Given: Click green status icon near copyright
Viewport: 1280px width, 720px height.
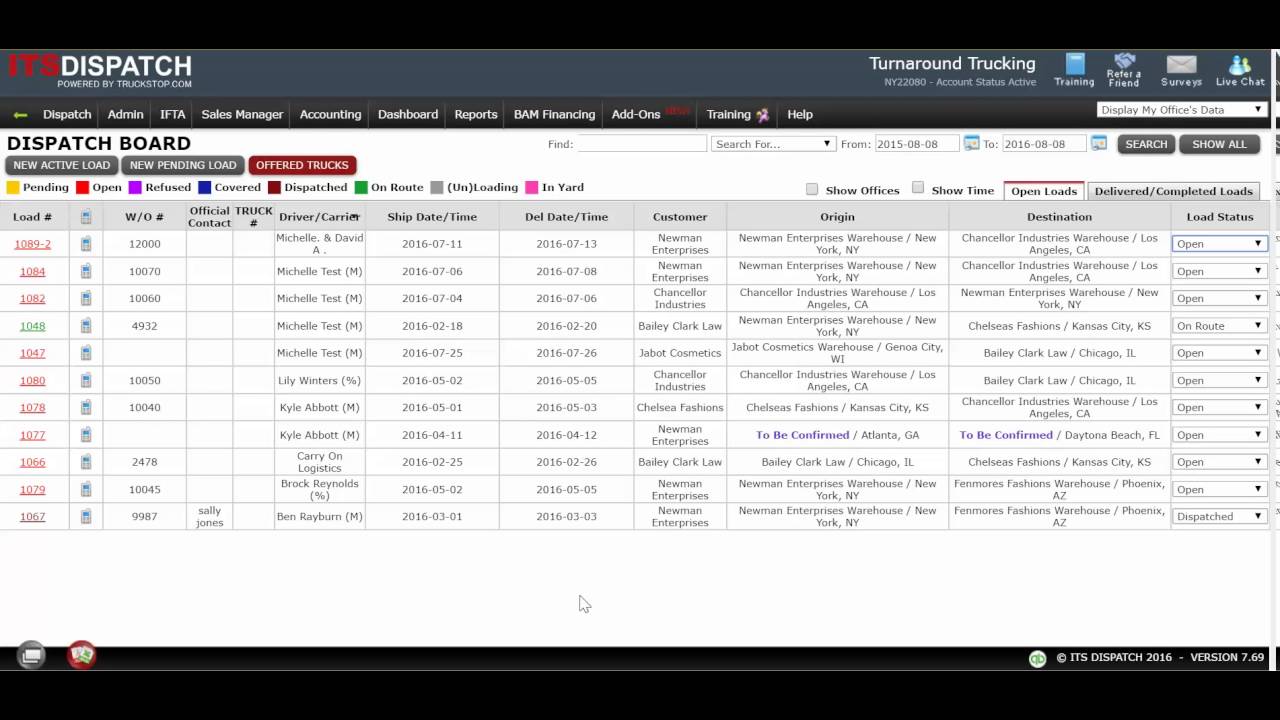Looking at the screenshot, I should pyautogui.click(x=1038, y=658).
